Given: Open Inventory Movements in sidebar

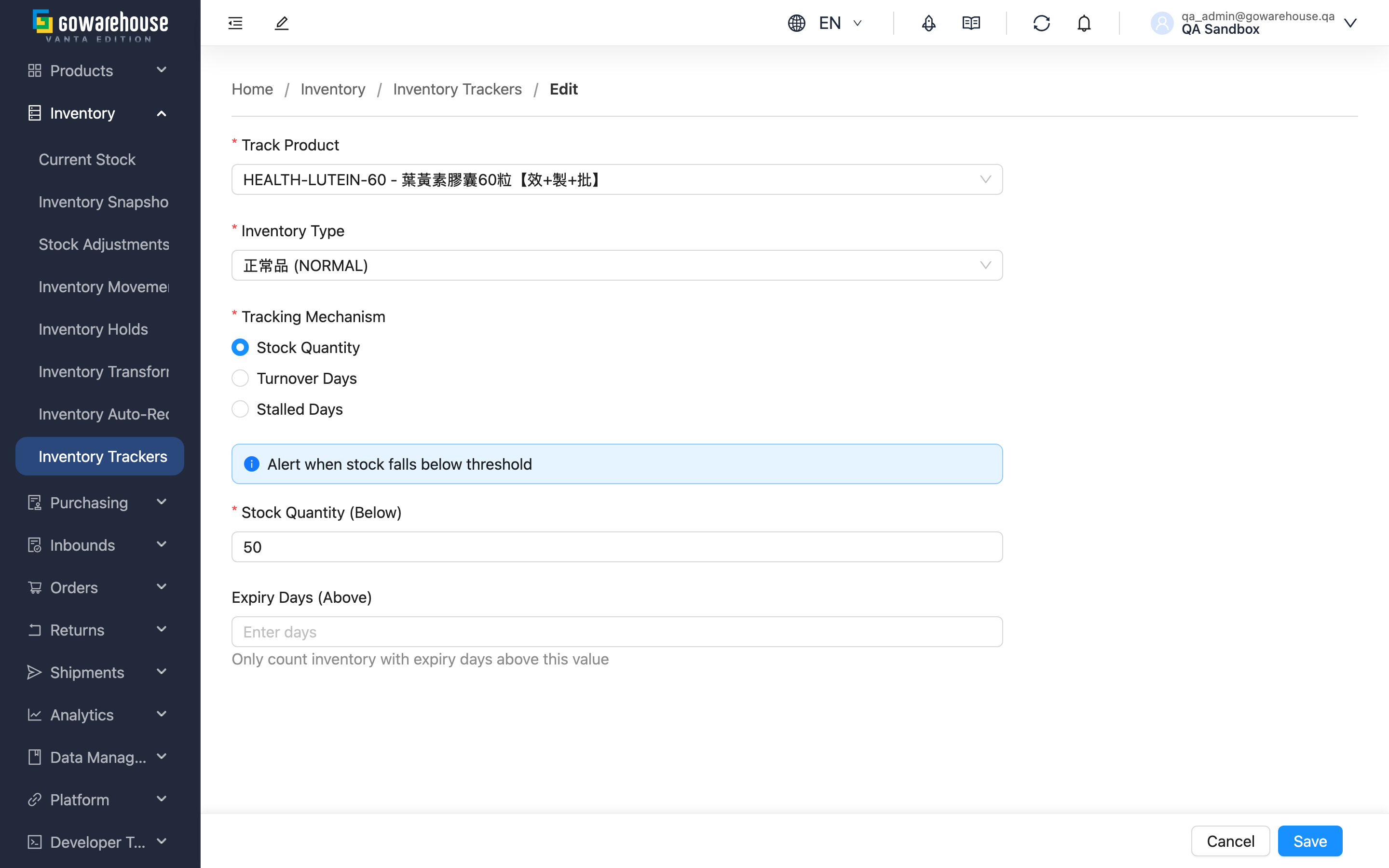Looking at the screenshot, I should pos(100,286).
